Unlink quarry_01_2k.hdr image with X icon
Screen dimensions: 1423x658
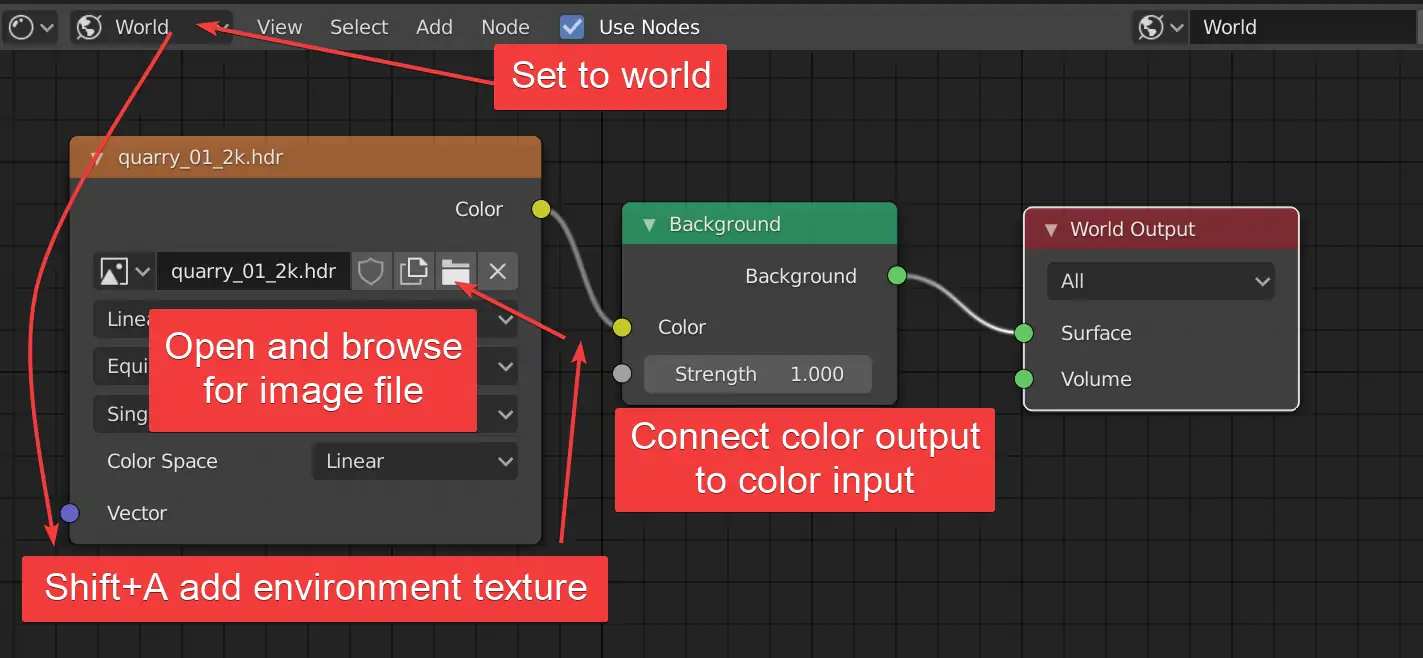[498, 271]
